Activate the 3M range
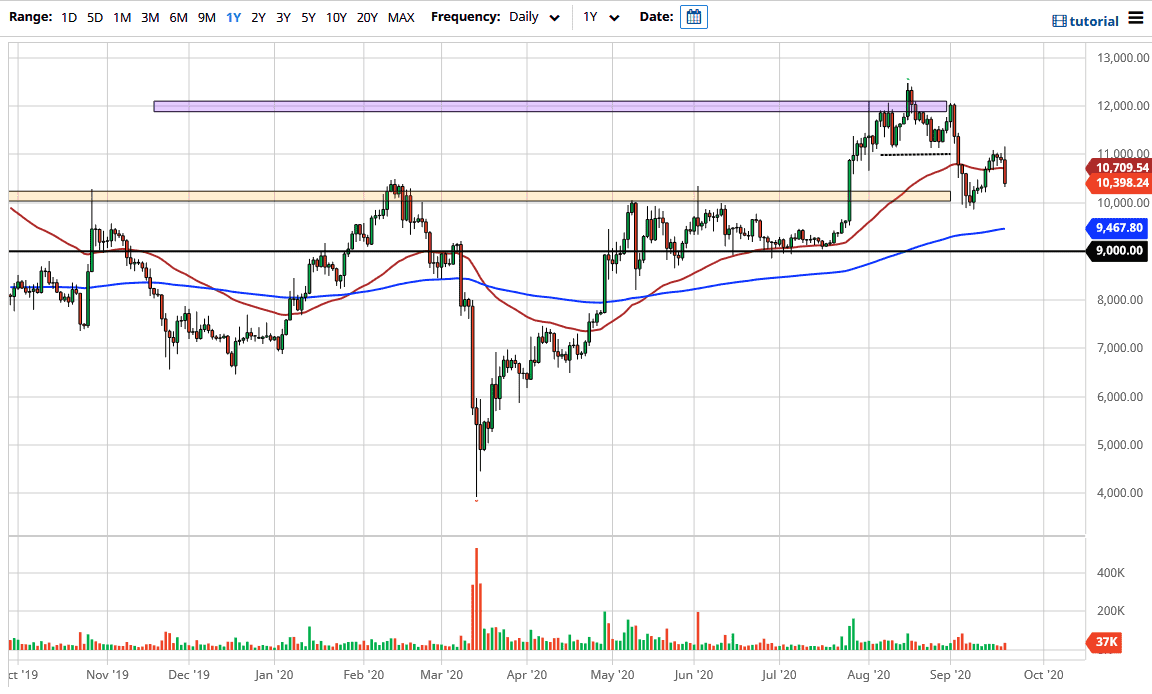The width and height of the screenshot is (1152, 694). pos(150,17)
